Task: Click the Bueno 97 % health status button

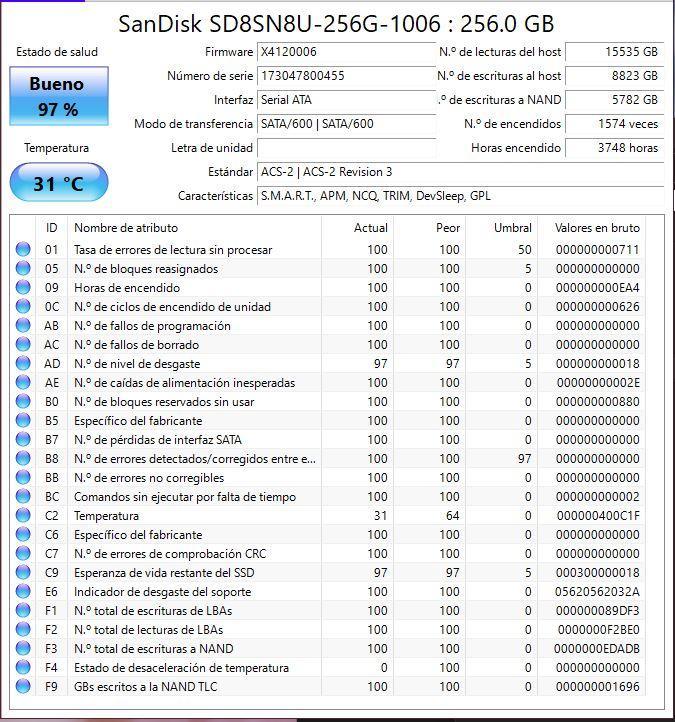Action: point(59,96)
